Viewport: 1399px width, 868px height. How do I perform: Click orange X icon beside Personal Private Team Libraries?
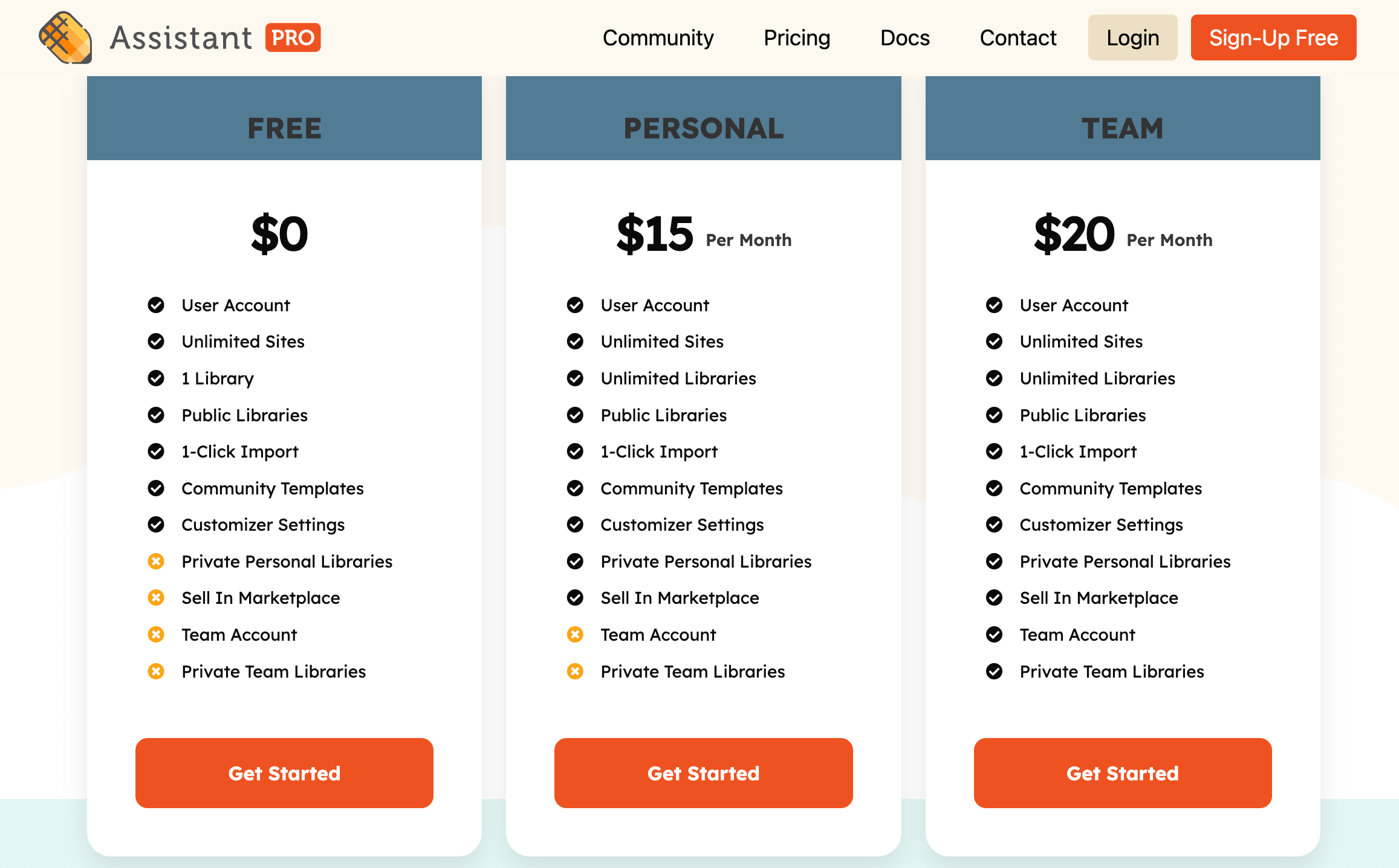point(575,672)
